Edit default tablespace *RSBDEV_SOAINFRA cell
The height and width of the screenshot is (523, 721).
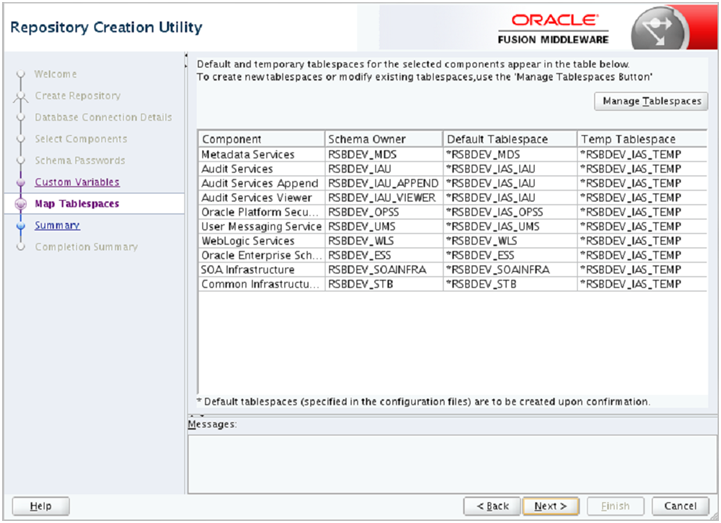click(509, 270)
